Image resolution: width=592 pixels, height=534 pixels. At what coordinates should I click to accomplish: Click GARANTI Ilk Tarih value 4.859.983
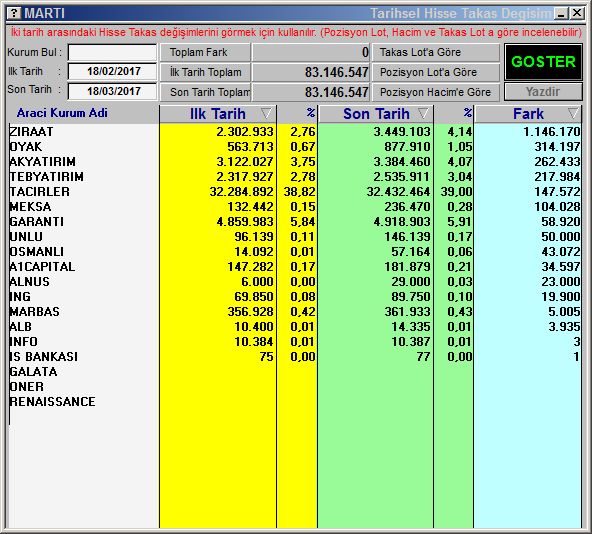click(x=245, y=221)
